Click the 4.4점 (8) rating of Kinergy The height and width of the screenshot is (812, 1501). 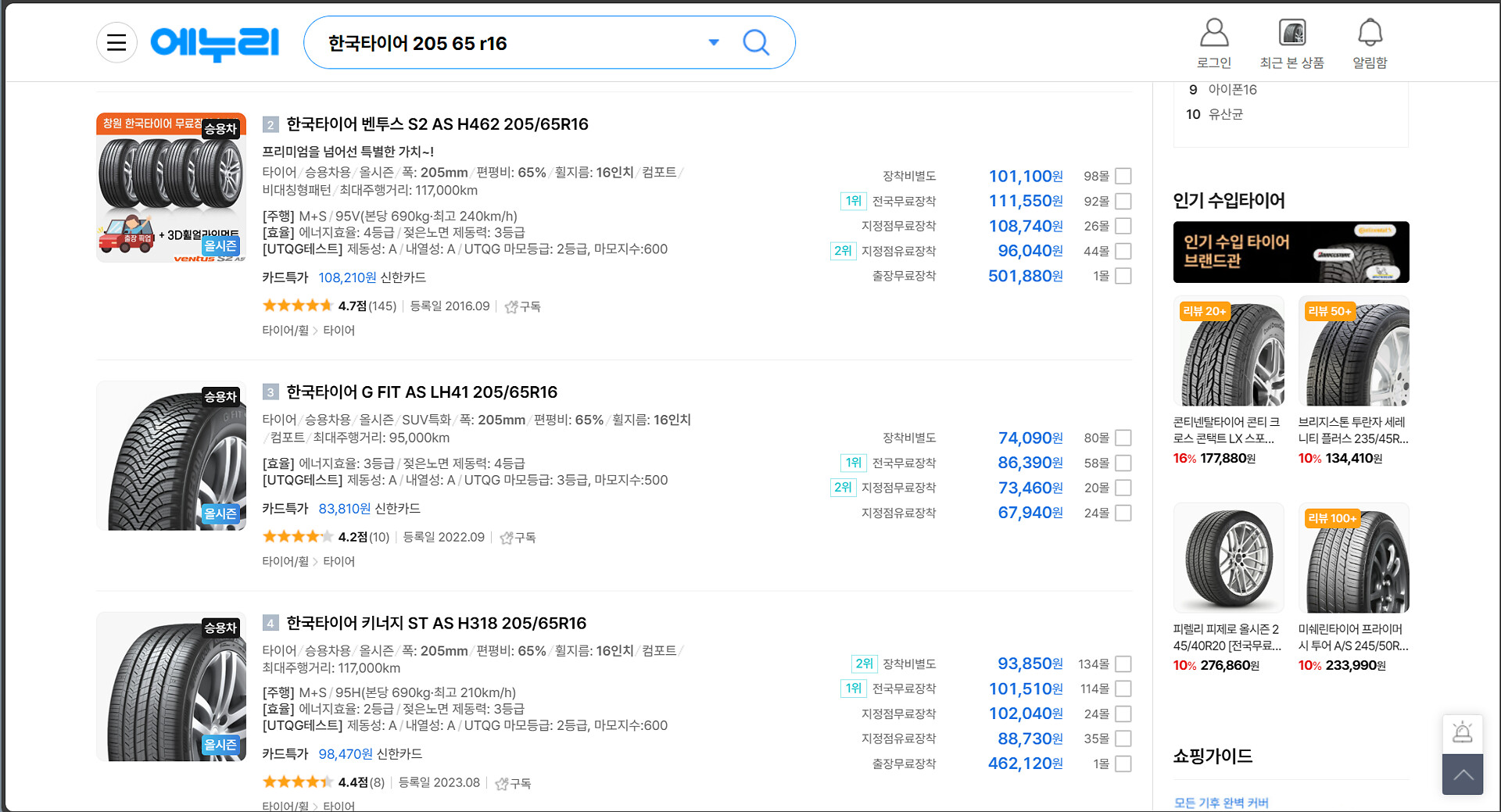click(x=324, y=783)
